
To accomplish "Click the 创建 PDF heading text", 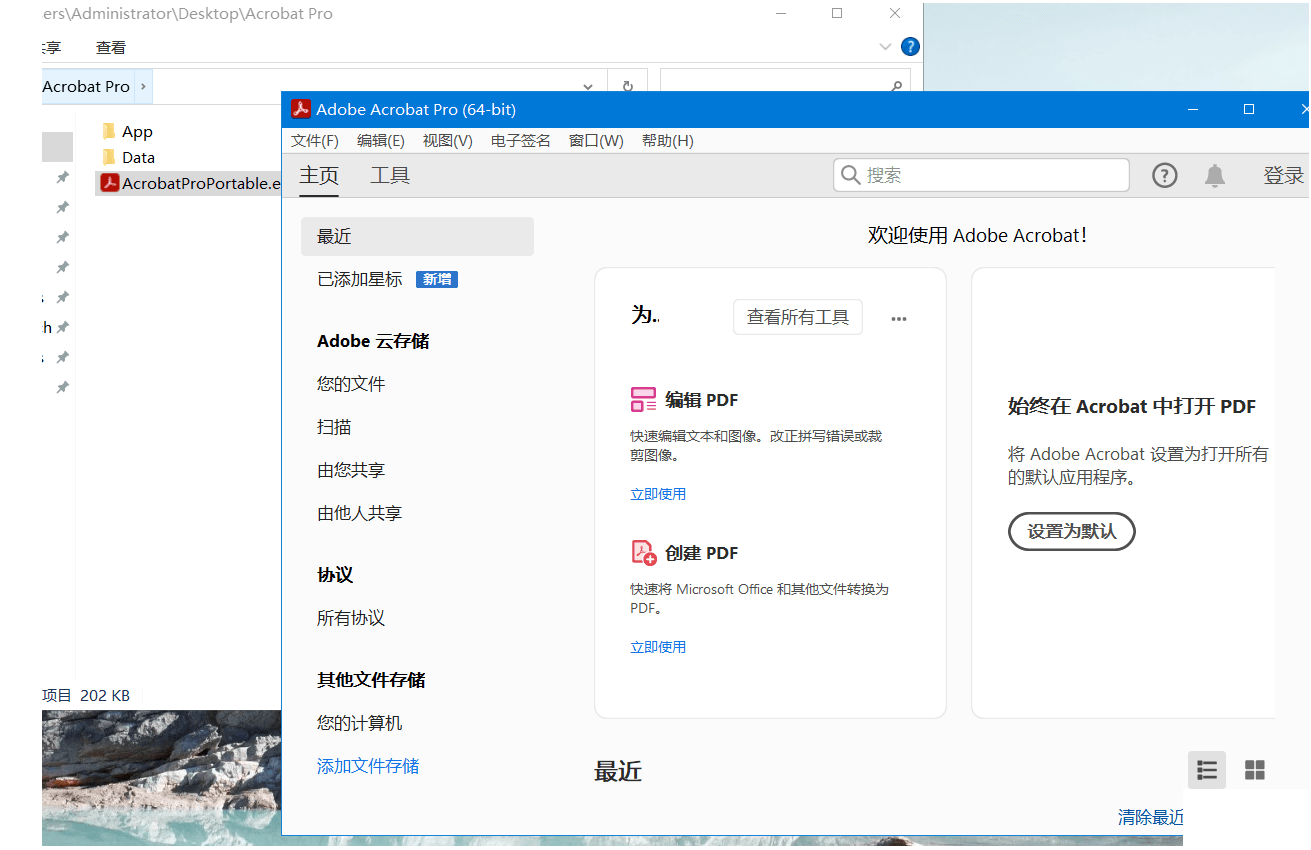I will 702,553.
